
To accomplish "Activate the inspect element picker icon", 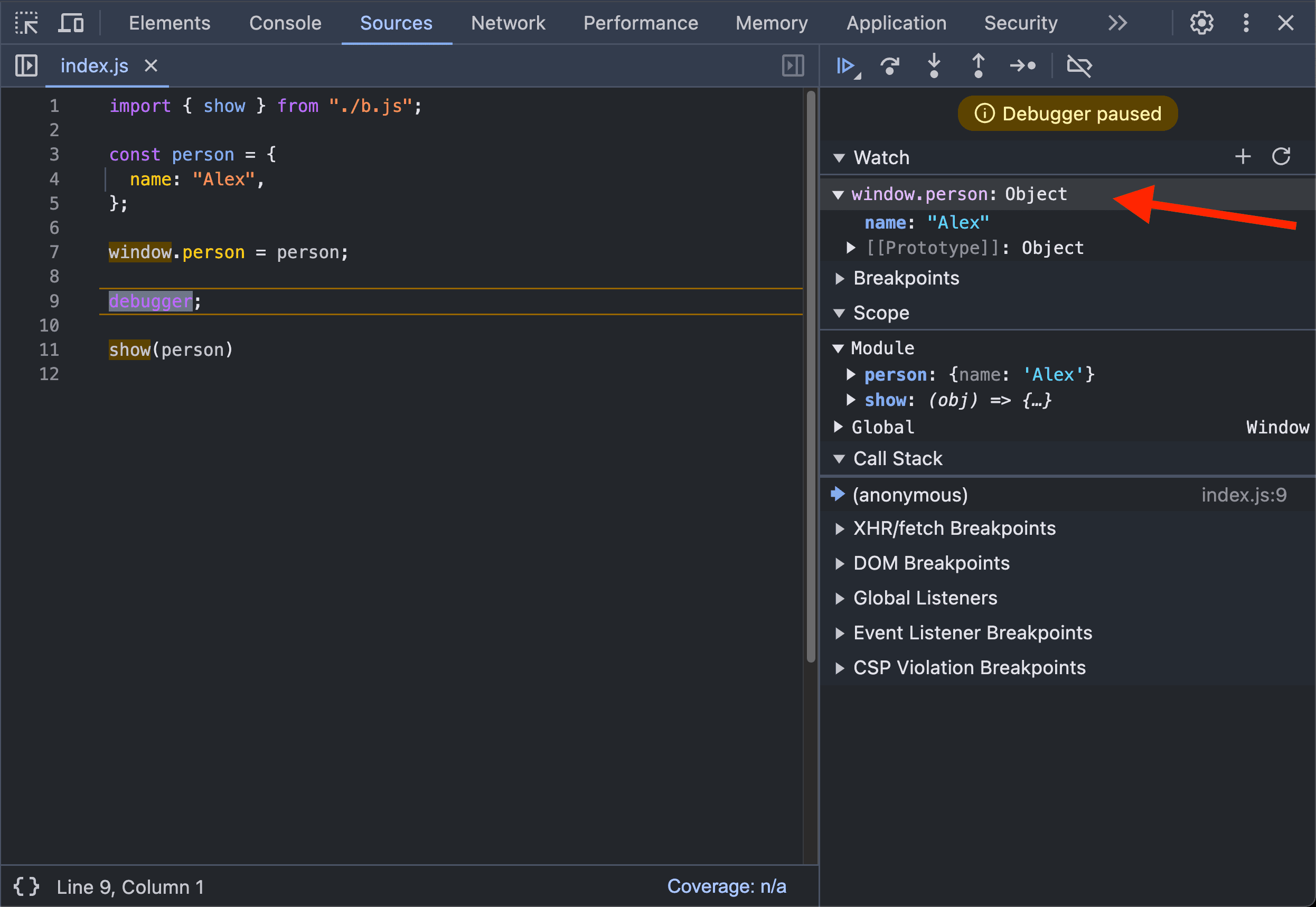I will point(26,23).
